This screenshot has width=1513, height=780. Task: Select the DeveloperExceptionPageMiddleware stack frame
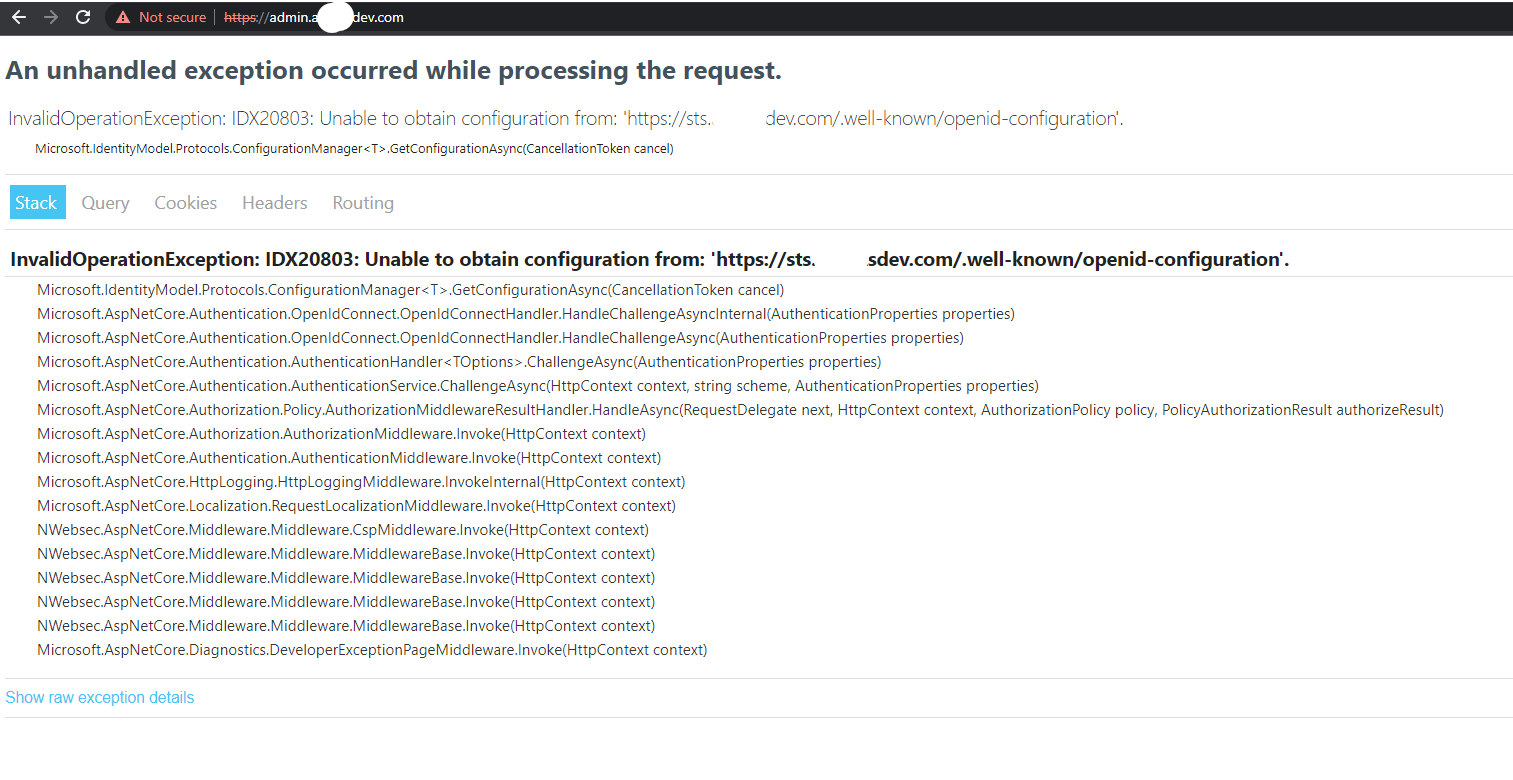click(x=372, y=649)
